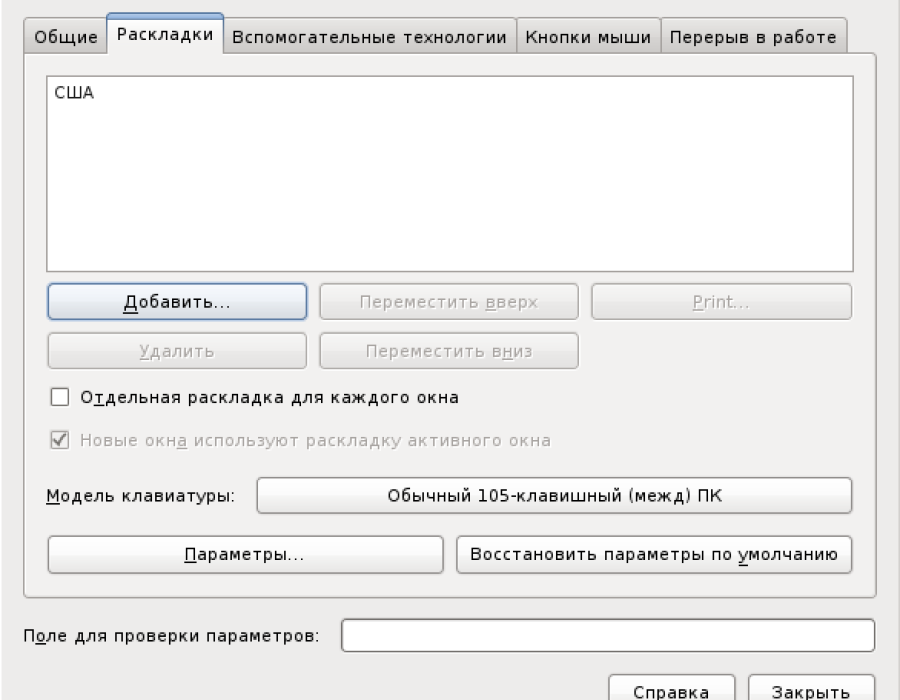Open the Перерыв в работе tab
This screenshot has width=900, height=700.
pos(754,37)
